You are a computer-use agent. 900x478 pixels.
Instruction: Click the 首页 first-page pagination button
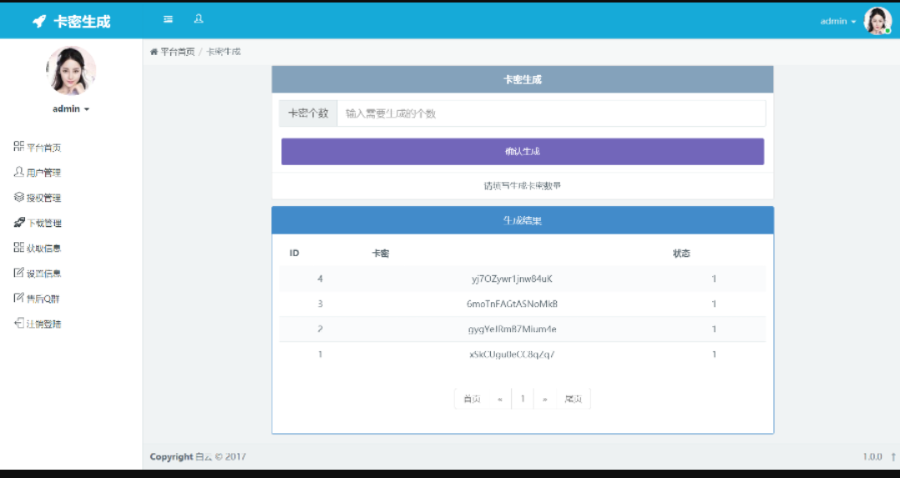[471, 399]
